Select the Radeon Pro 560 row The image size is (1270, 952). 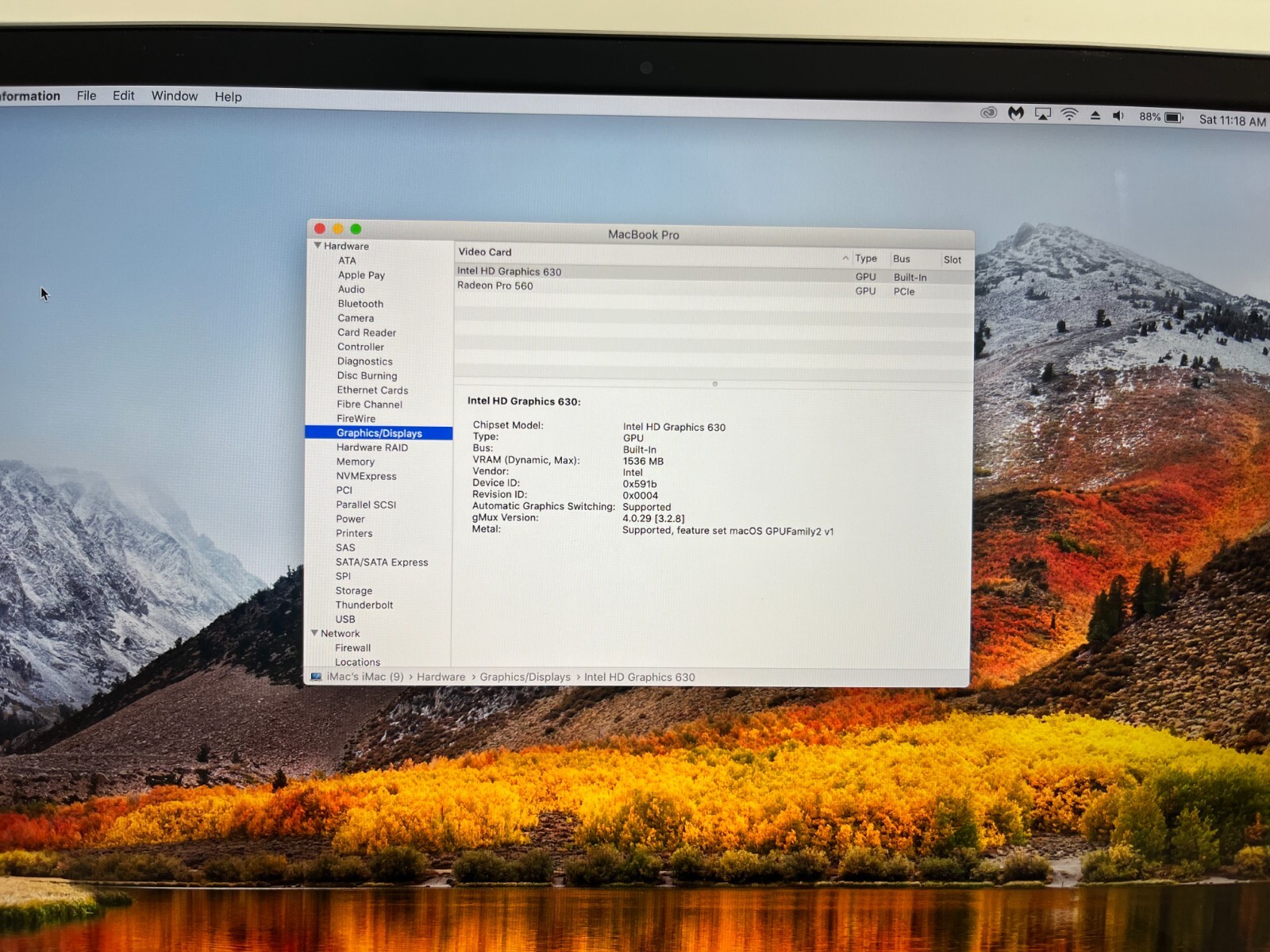[714, 287]
